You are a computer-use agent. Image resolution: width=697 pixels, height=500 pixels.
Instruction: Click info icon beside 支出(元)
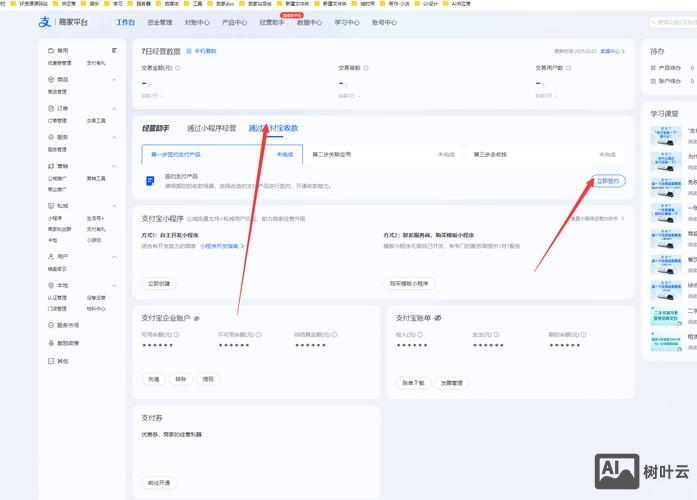coord(497,334)
